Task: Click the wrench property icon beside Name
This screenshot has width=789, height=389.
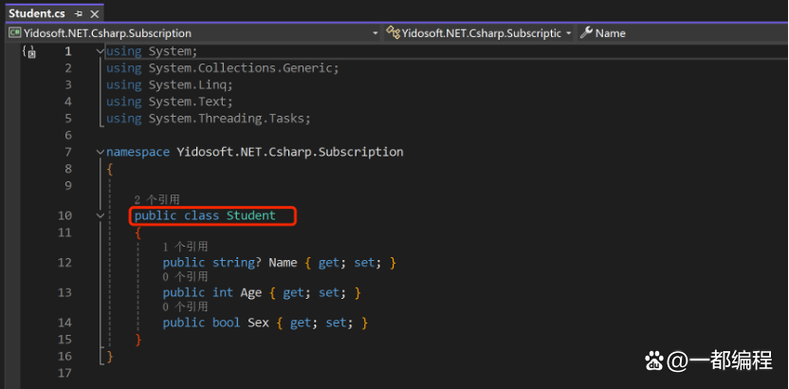Action: (586, 33)
